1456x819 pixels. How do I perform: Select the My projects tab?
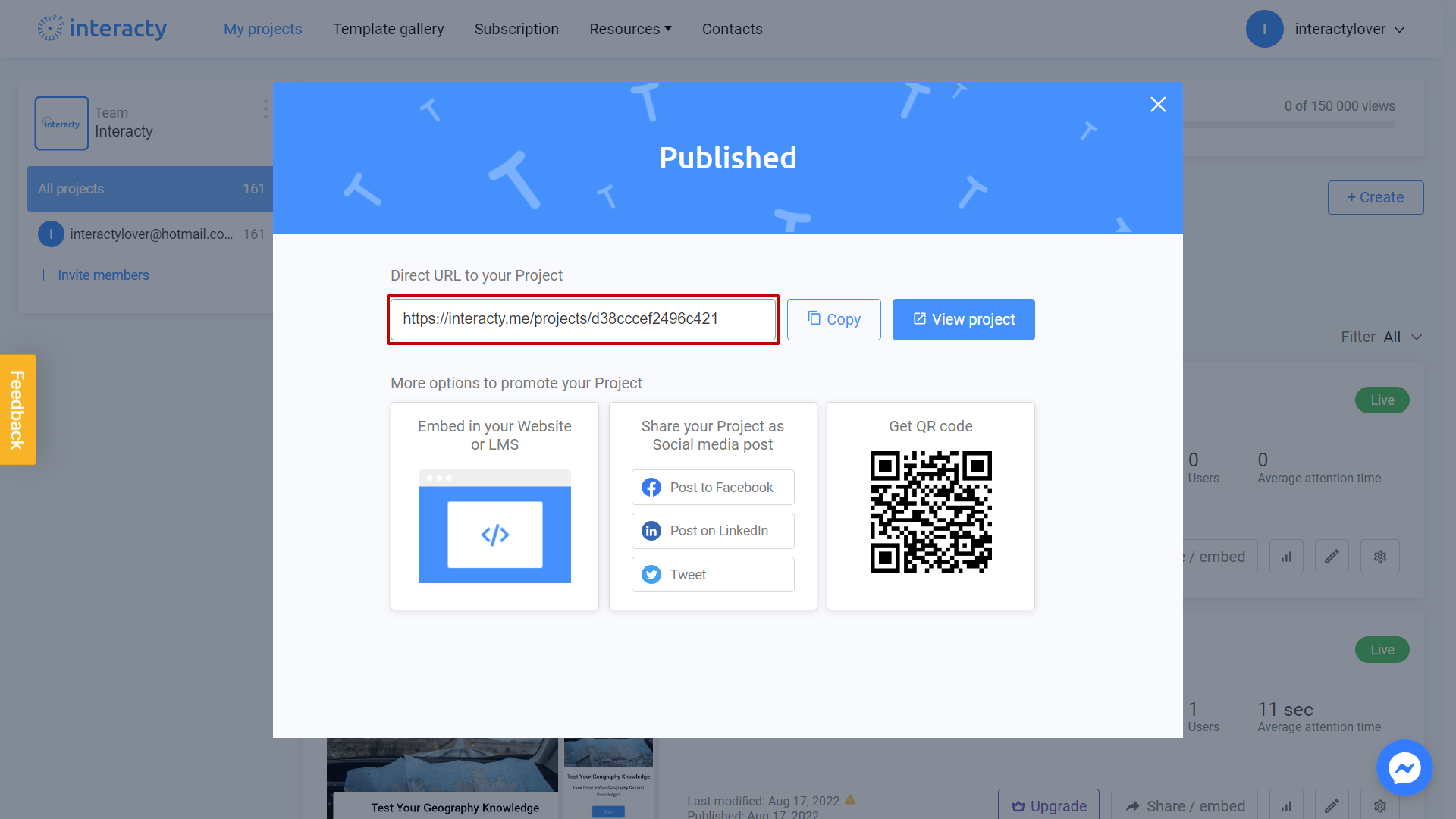(x=262, y=28)
